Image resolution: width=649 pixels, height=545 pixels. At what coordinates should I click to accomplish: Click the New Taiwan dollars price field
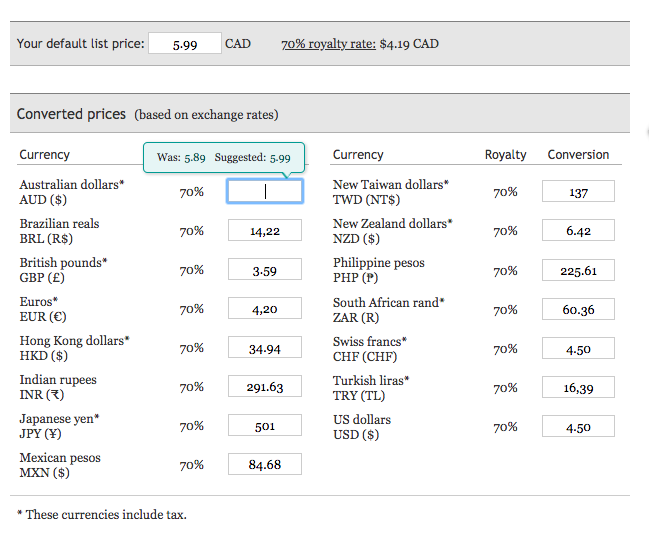pos(578,192)
